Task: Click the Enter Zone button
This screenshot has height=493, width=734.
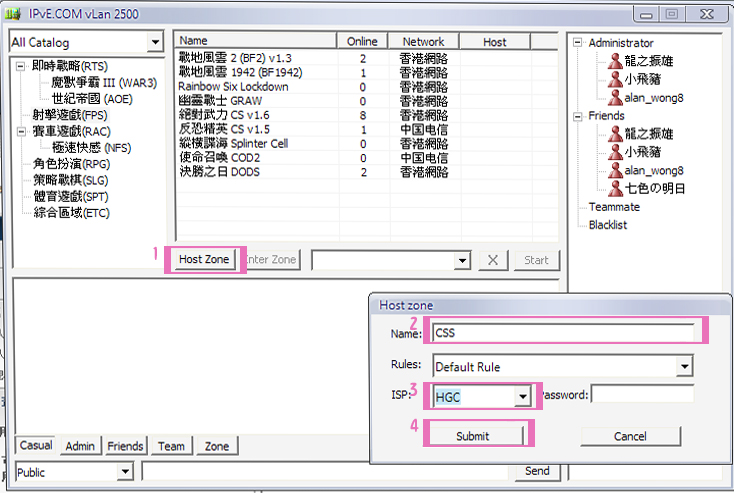Action: 271,260
